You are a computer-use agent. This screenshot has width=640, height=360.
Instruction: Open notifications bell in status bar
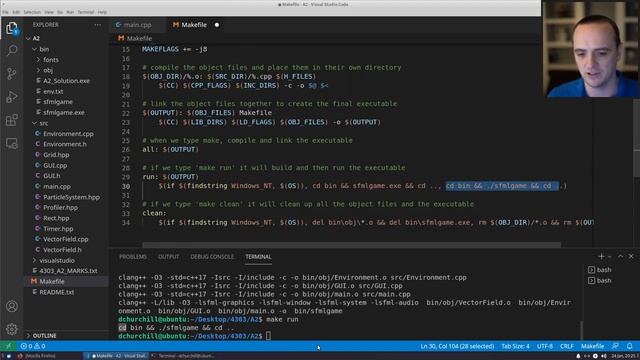pos(629,346)
